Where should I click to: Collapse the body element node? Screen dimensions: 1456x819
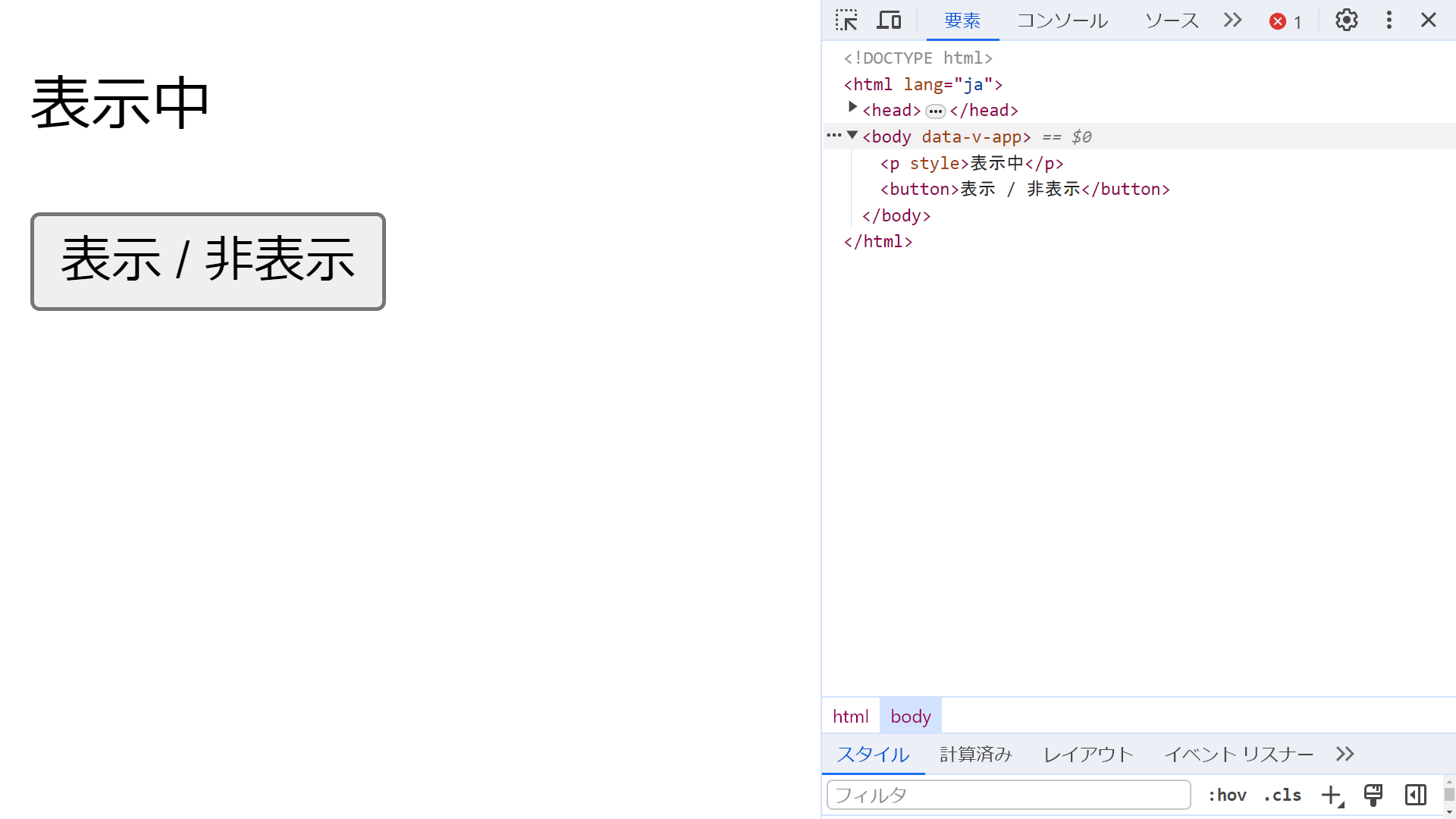tap(852, 136)
